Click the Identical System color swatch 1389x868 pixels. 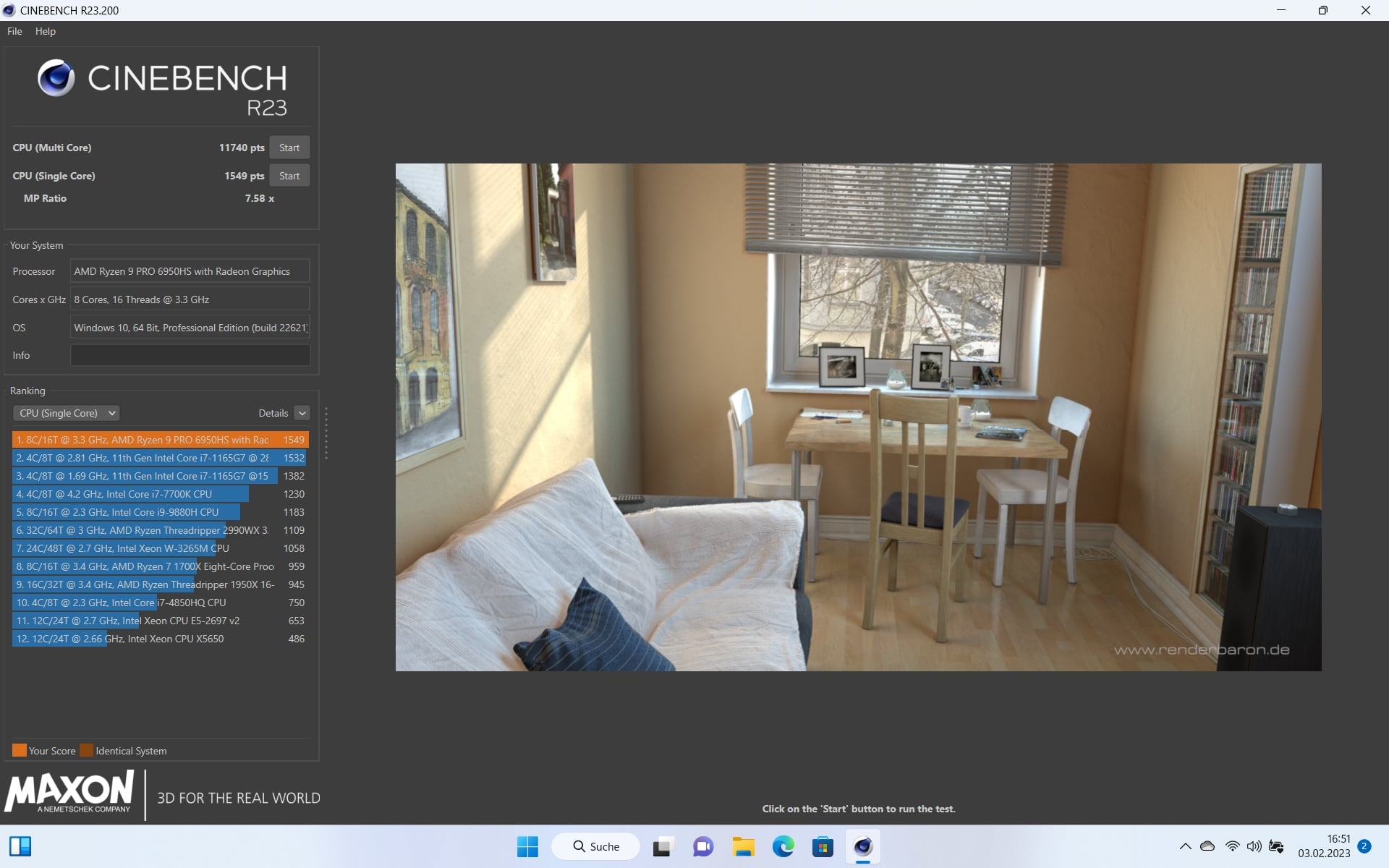(86, 750)
